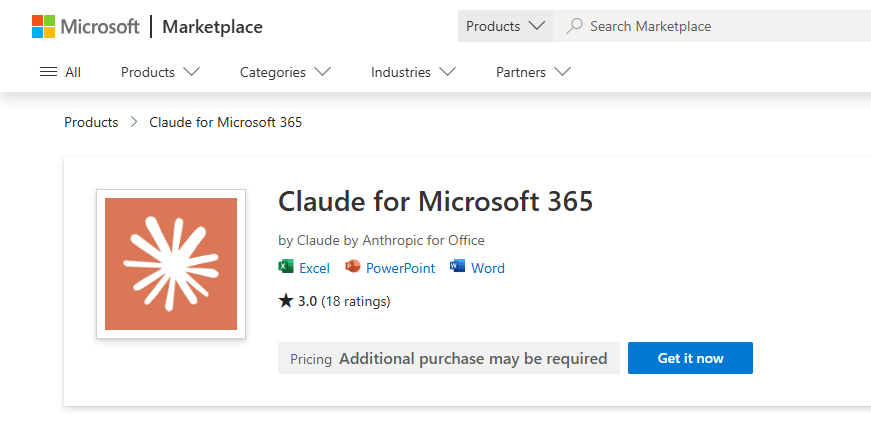871x421 pixels.
Task: Open the Products search filter dropdown
Action: coord(505,26)
